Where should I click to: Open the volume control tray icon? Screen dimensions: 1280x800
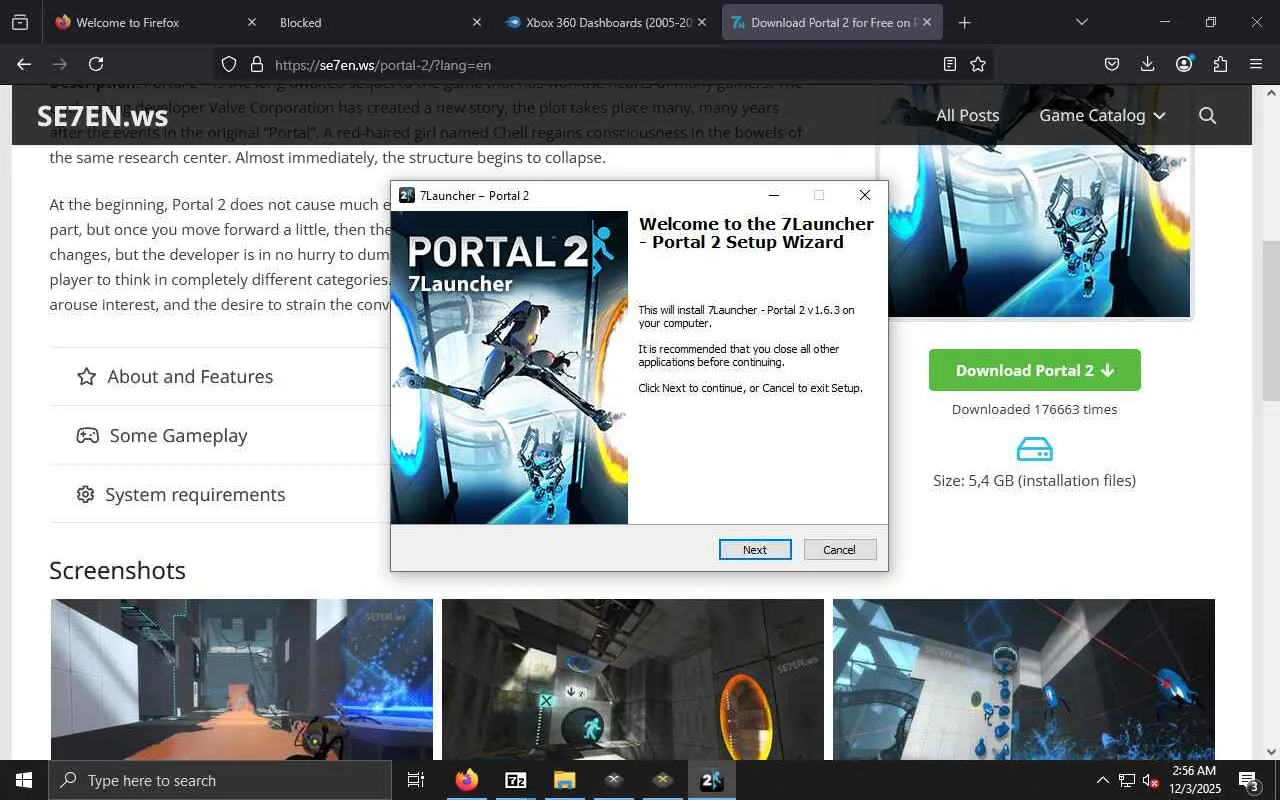click(x=1151, y=780)
